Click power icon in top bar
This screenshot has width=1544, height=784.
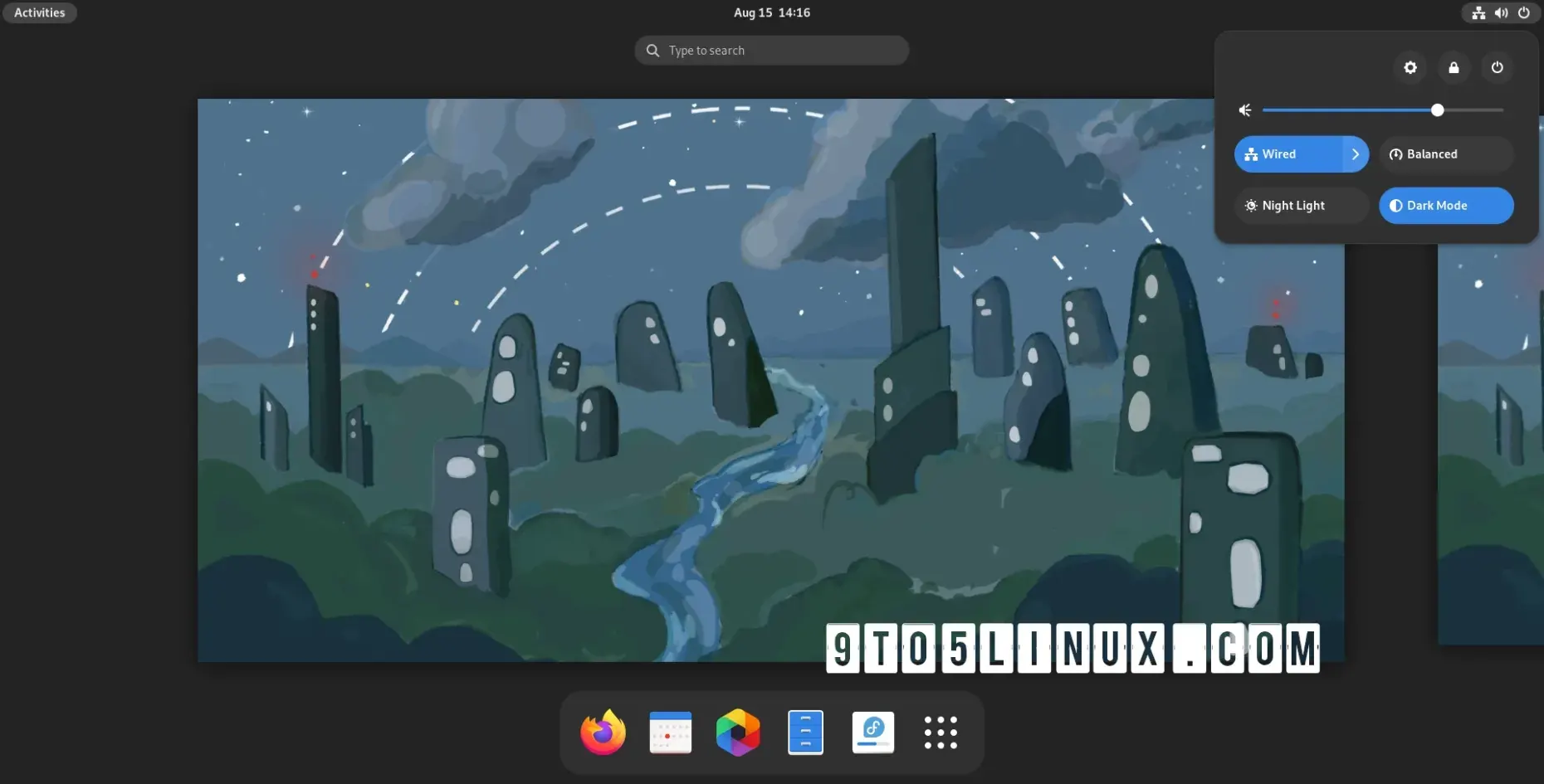click(x=1524, y=12)
